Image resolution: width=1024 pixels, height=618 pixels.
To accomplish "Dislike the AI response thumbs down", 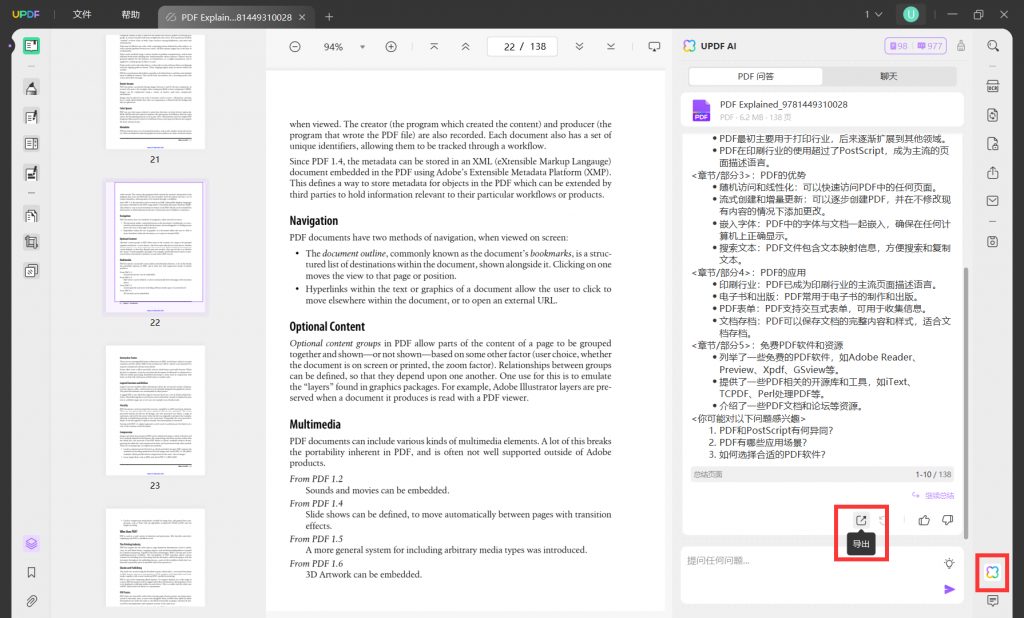I will pyautogui.click(x=948, y=521).
